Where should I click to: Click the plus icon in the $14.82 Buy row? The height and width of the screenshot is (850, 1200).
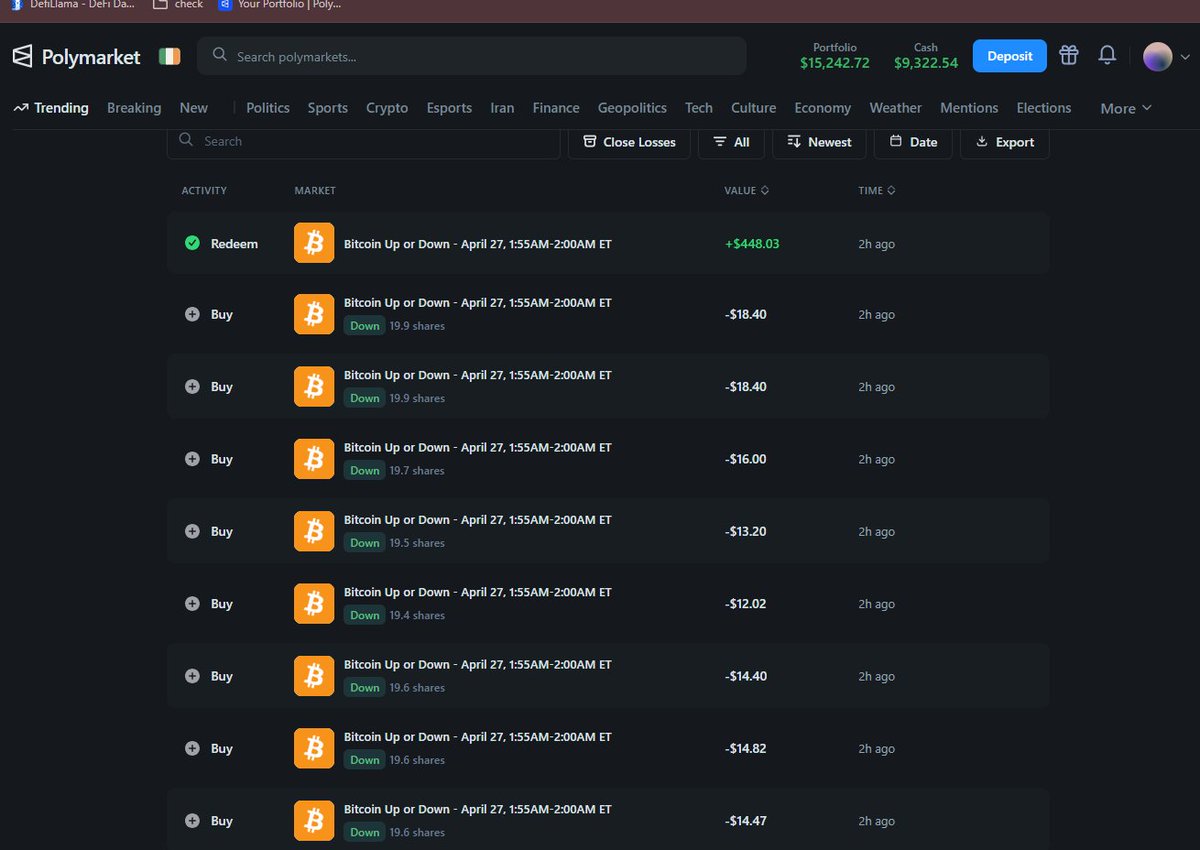tap(192, 748)
